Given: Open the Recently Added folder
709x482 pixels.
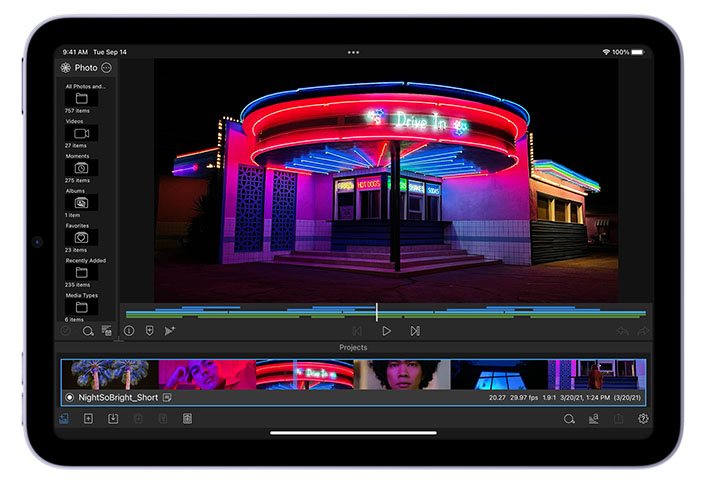Looking at the screenshot, I should pos(81,272).
